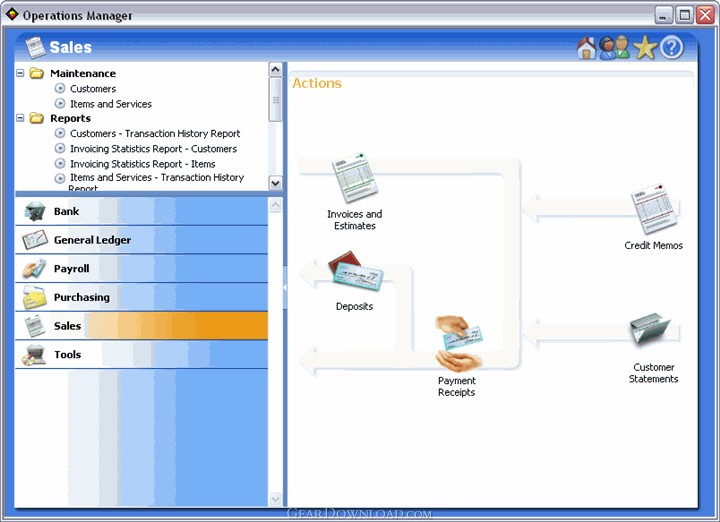This screenshot has height=522, width=720.
Task: Click the Reports folder label
Action: (x=71, y=118)
